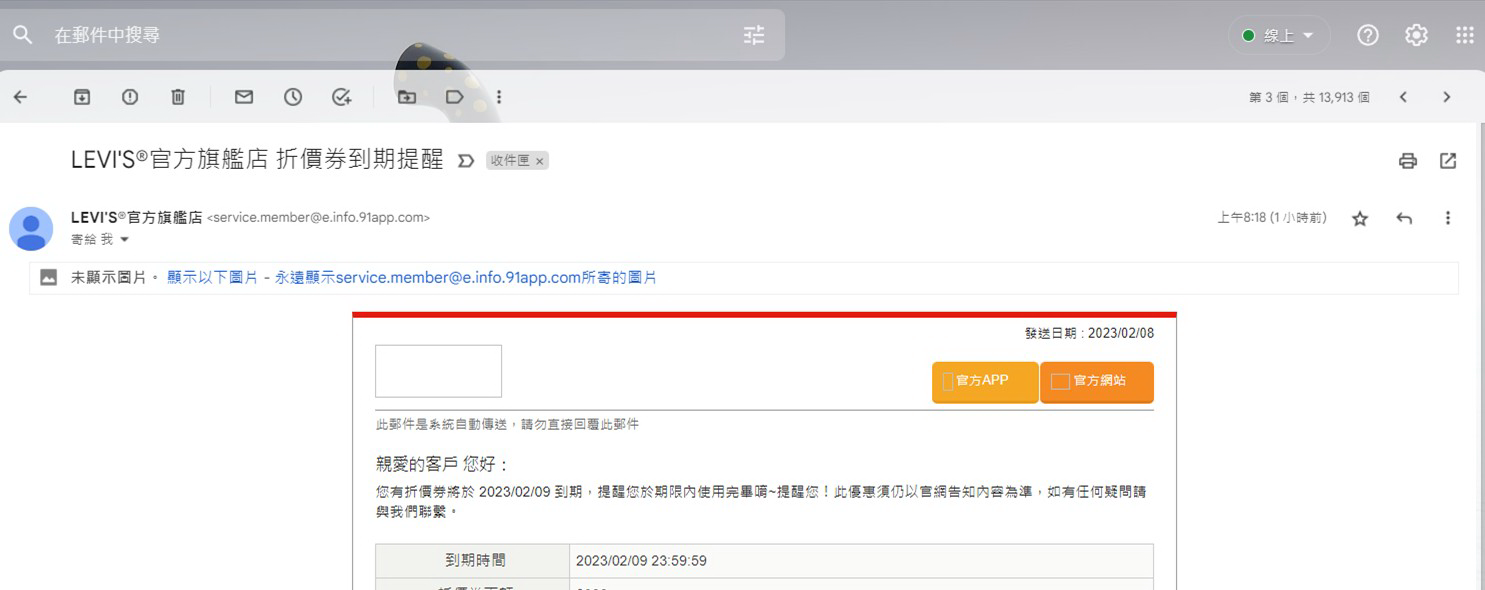Delete this email with trash icon

coord(178,97)
